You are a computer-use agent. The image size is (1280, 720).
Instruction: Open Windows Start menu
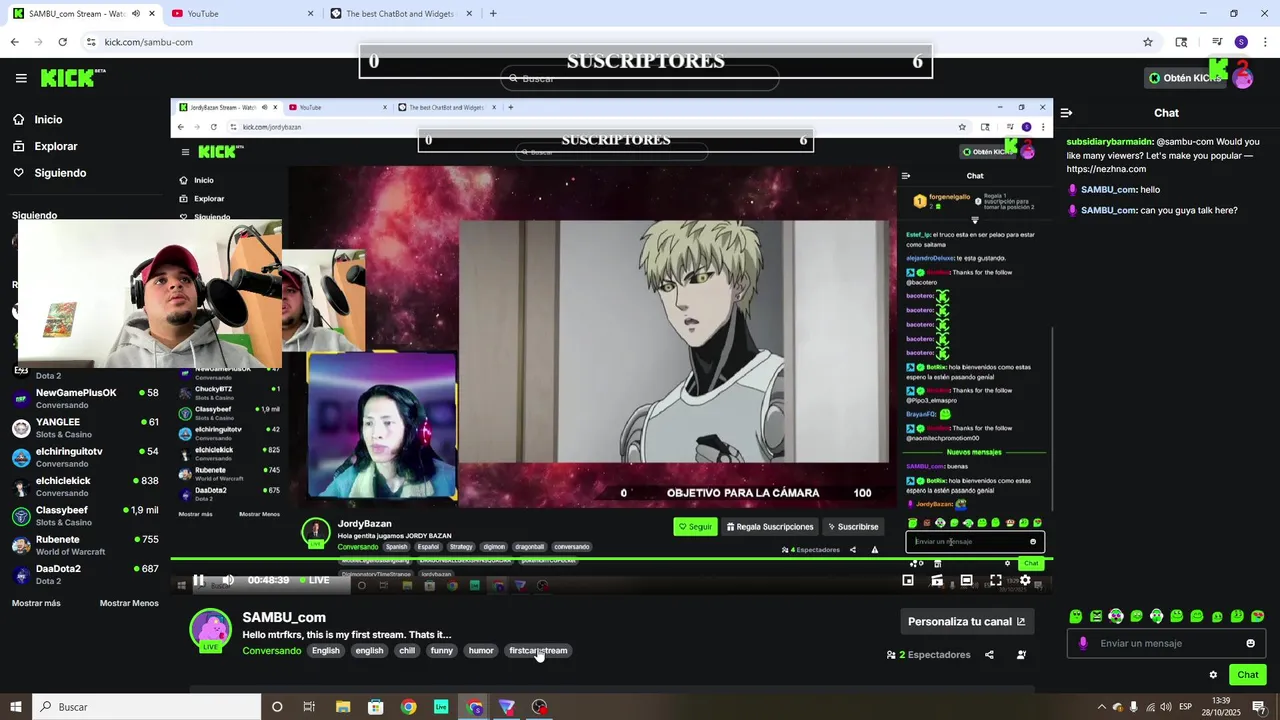tap(16, 707)
